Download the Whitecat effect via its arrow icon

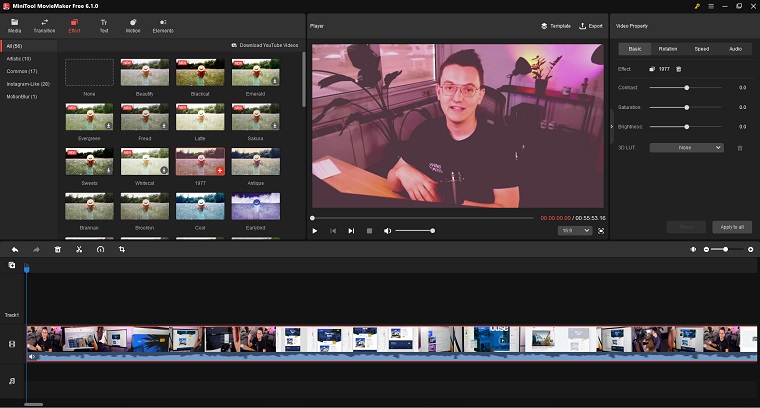click(164, 170)
